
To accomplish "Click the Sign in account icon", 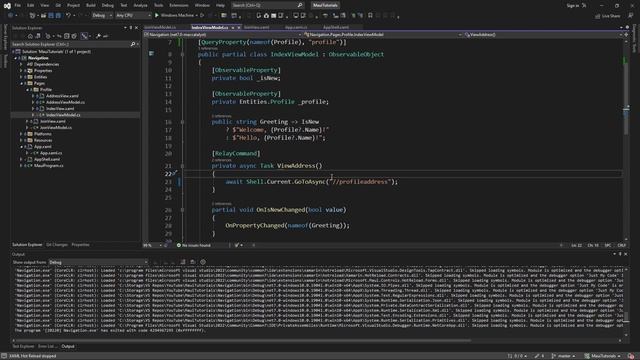I will pyautogui.click(x=584, y=5).
